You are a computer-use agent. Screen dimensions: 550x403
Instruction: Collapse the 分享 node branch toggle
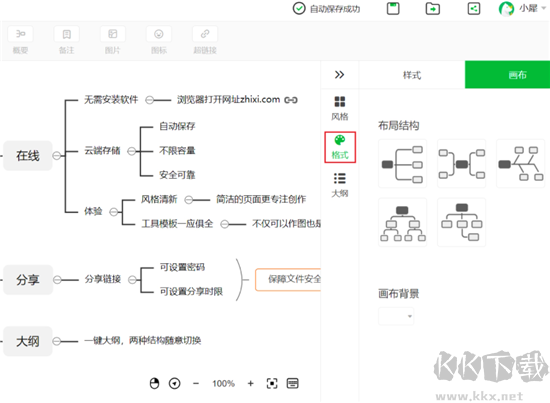57,280
